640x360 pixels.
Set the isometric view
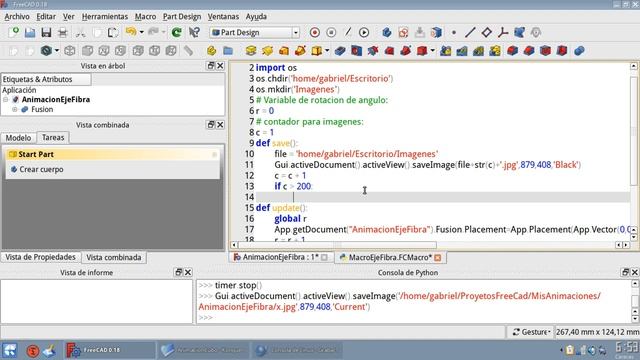click(x=70, y=51)
